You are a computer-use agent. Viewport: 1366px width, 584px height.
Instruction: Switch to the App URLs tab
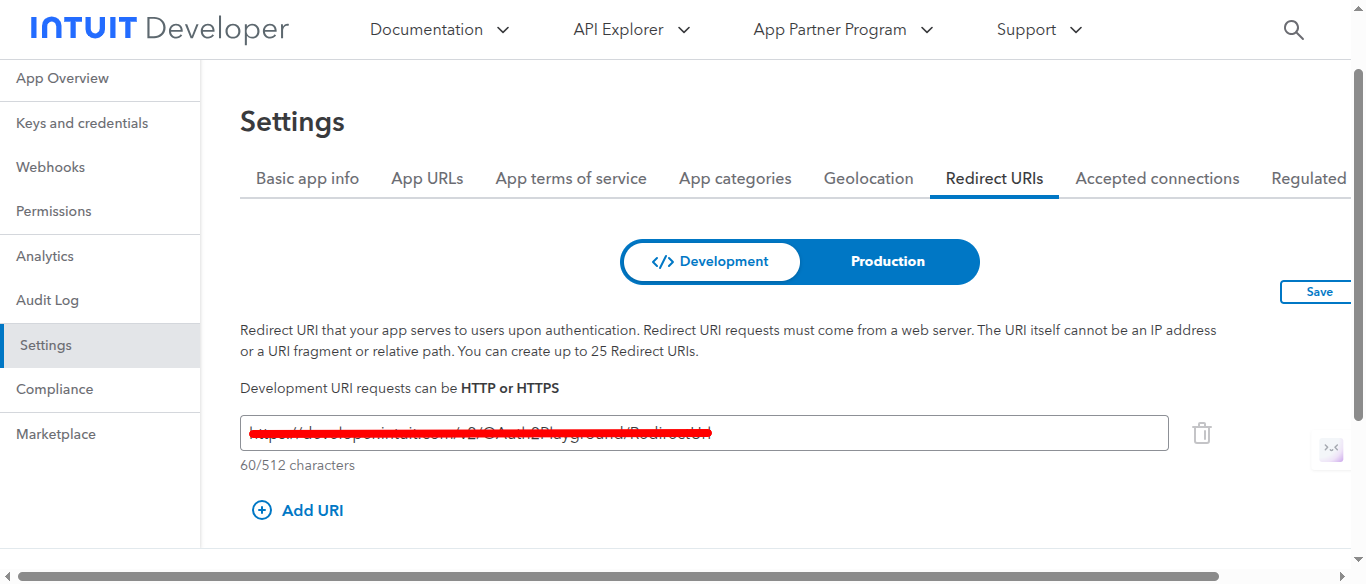click(x=427, y=179)
